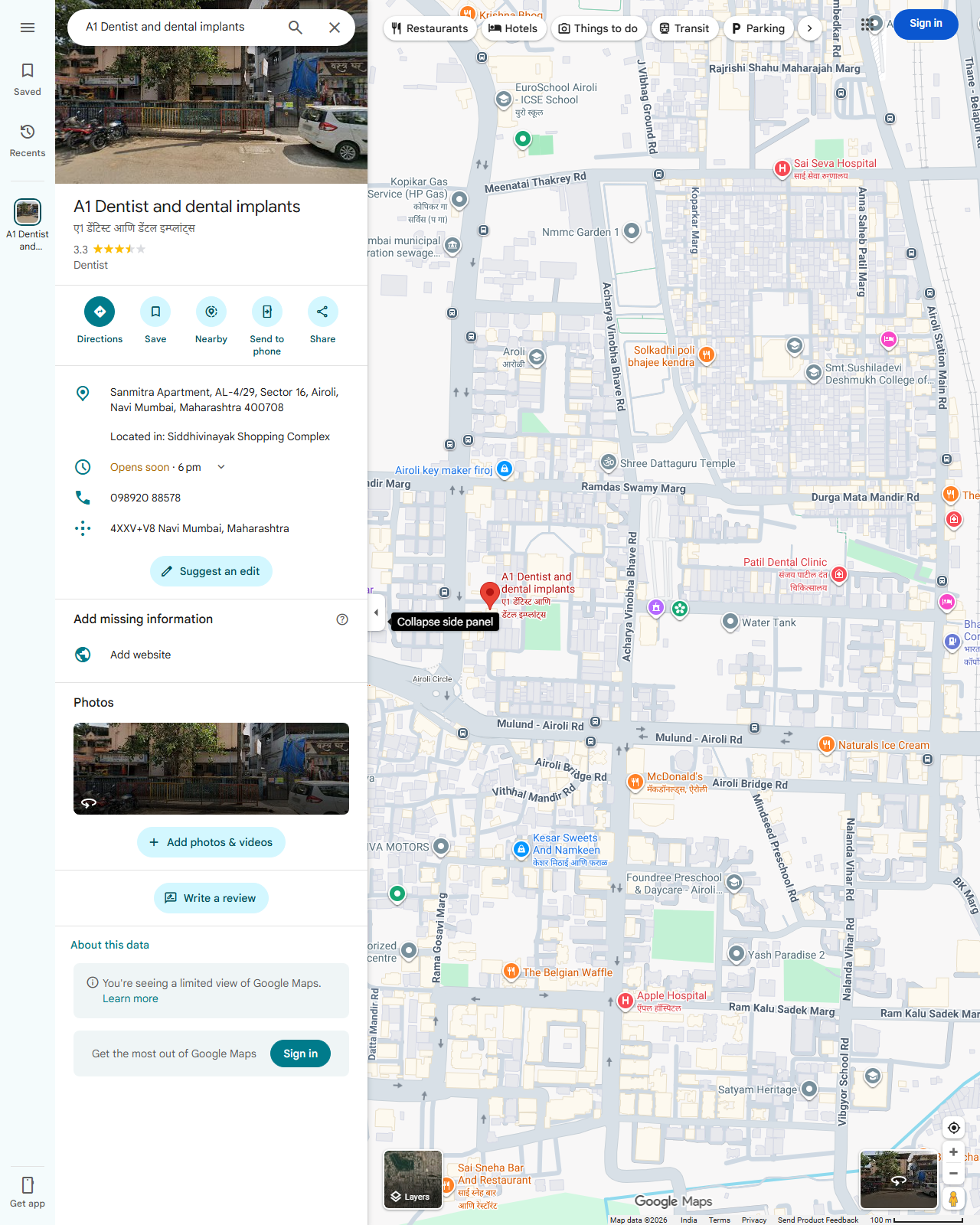Image resolution: width=980 pixels, height=1225 pixels.
Task: Select Kesar Sweets And Namkeen marker
Action: point(521,849)
